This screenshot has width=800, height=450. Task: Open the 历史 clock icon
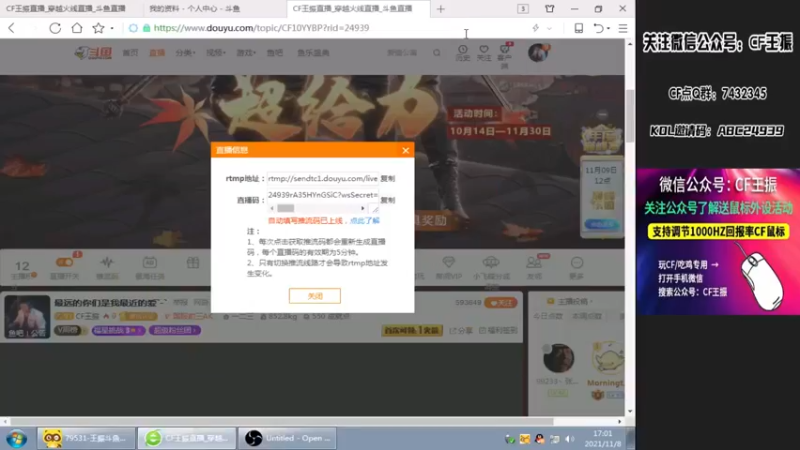[x=462, y=53]
